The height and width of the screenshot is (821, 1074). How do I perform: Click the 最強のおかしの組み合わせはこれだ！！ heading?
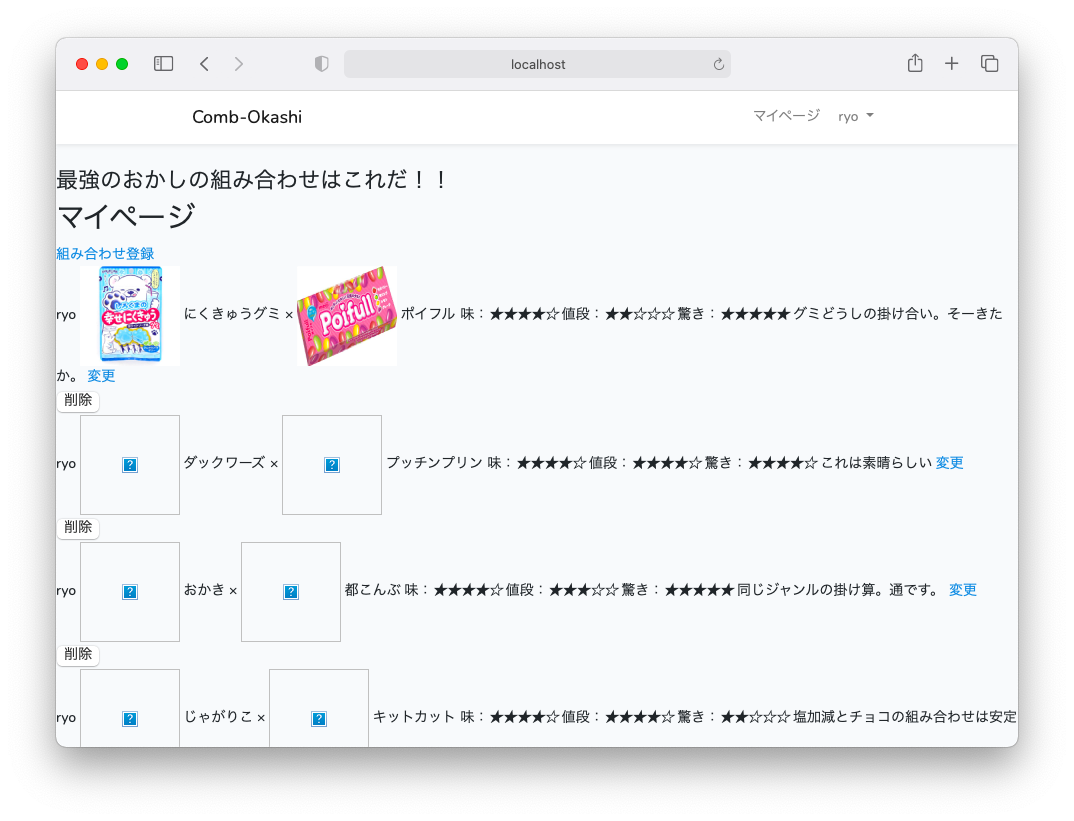(x=252, y=180)
